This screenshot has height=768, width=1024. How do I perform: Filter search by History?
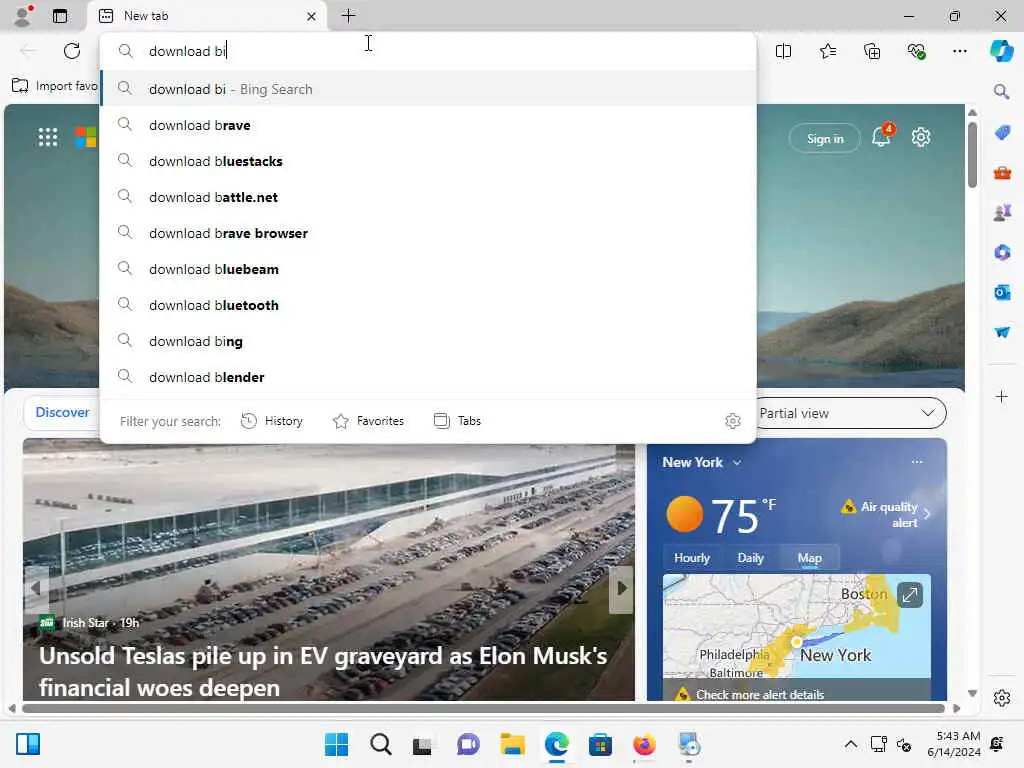coord(272,421)
